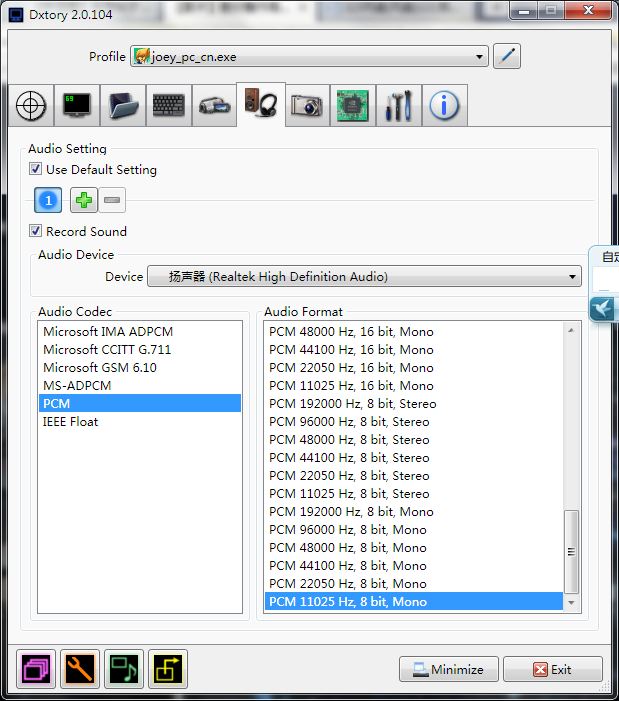Toggle the Record Sound checkbox
This screenshot has width=619, height=701.
(x=36, y=232)
